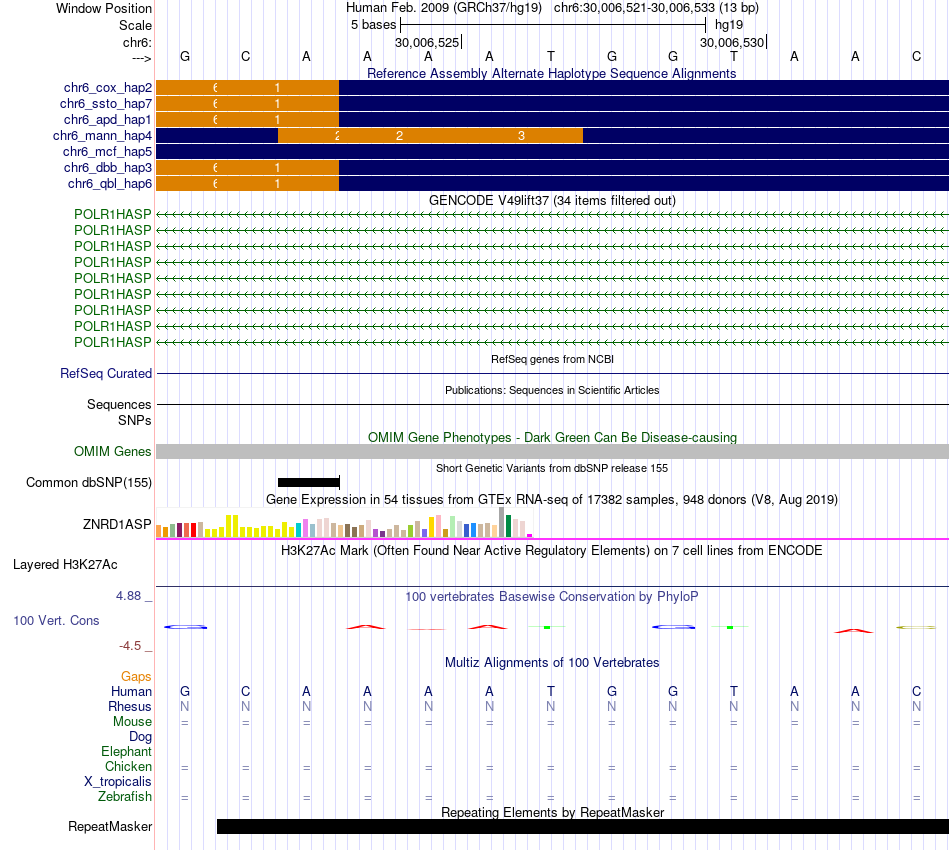
Task: Click the Human Feb. 2009 (GRCh37/hg19) assembly text
Action: pyautogui.click(x=445, y=8)
